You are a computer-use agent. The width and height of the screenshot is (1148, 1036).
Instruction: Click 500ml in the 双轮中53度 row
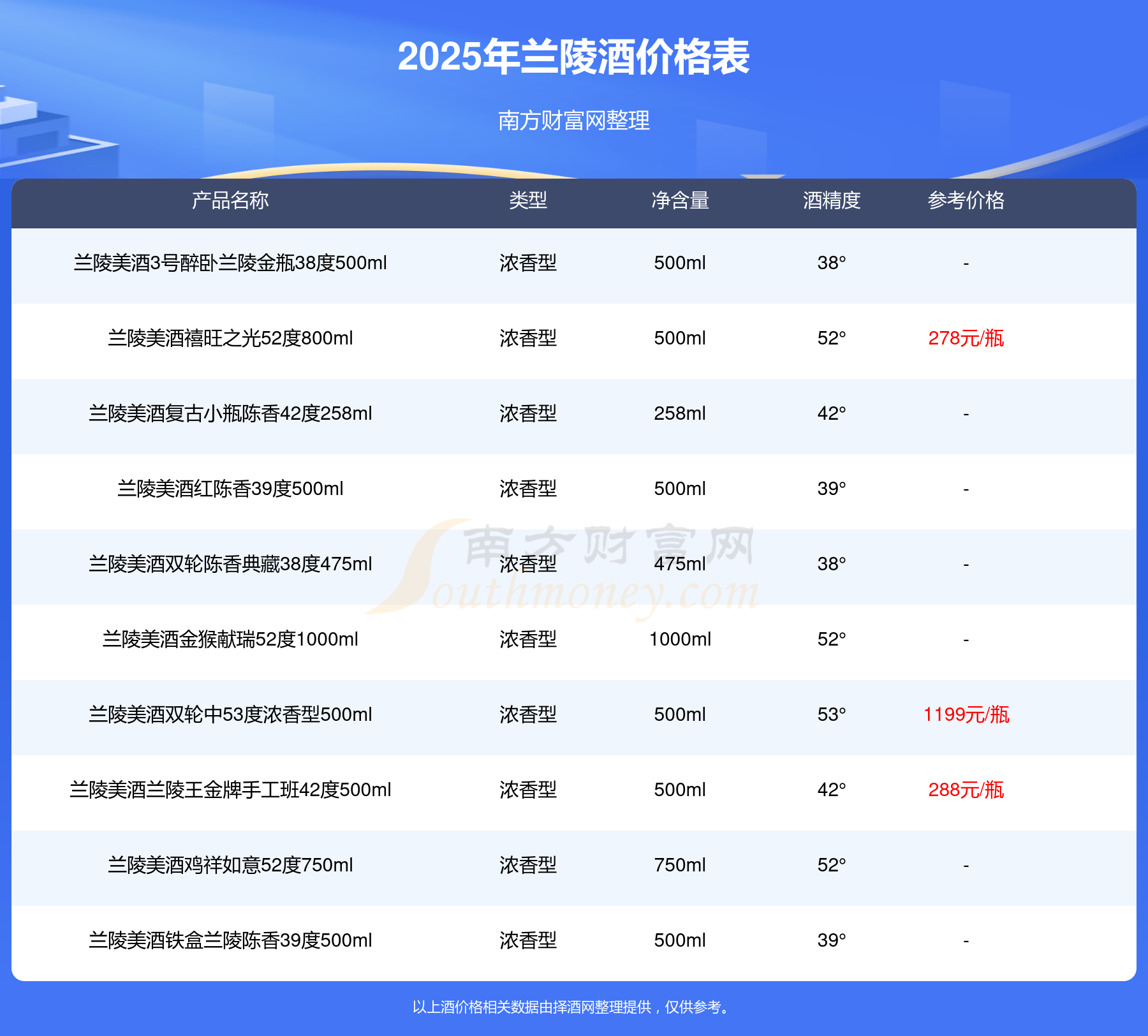click(680, 714)
